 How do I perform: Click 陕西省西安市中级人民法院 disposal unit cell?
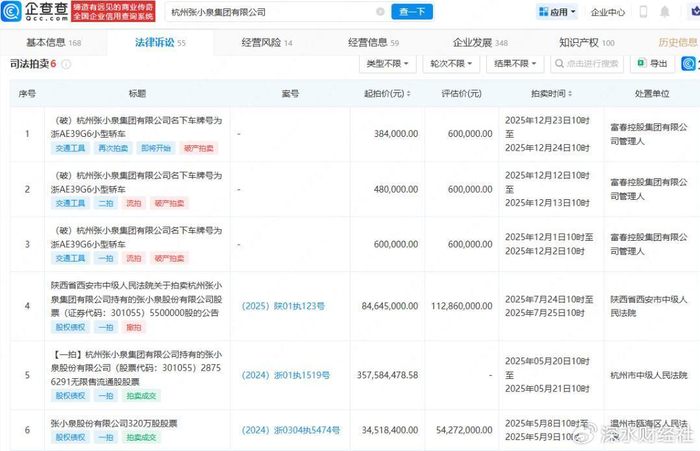click(649, 306)
